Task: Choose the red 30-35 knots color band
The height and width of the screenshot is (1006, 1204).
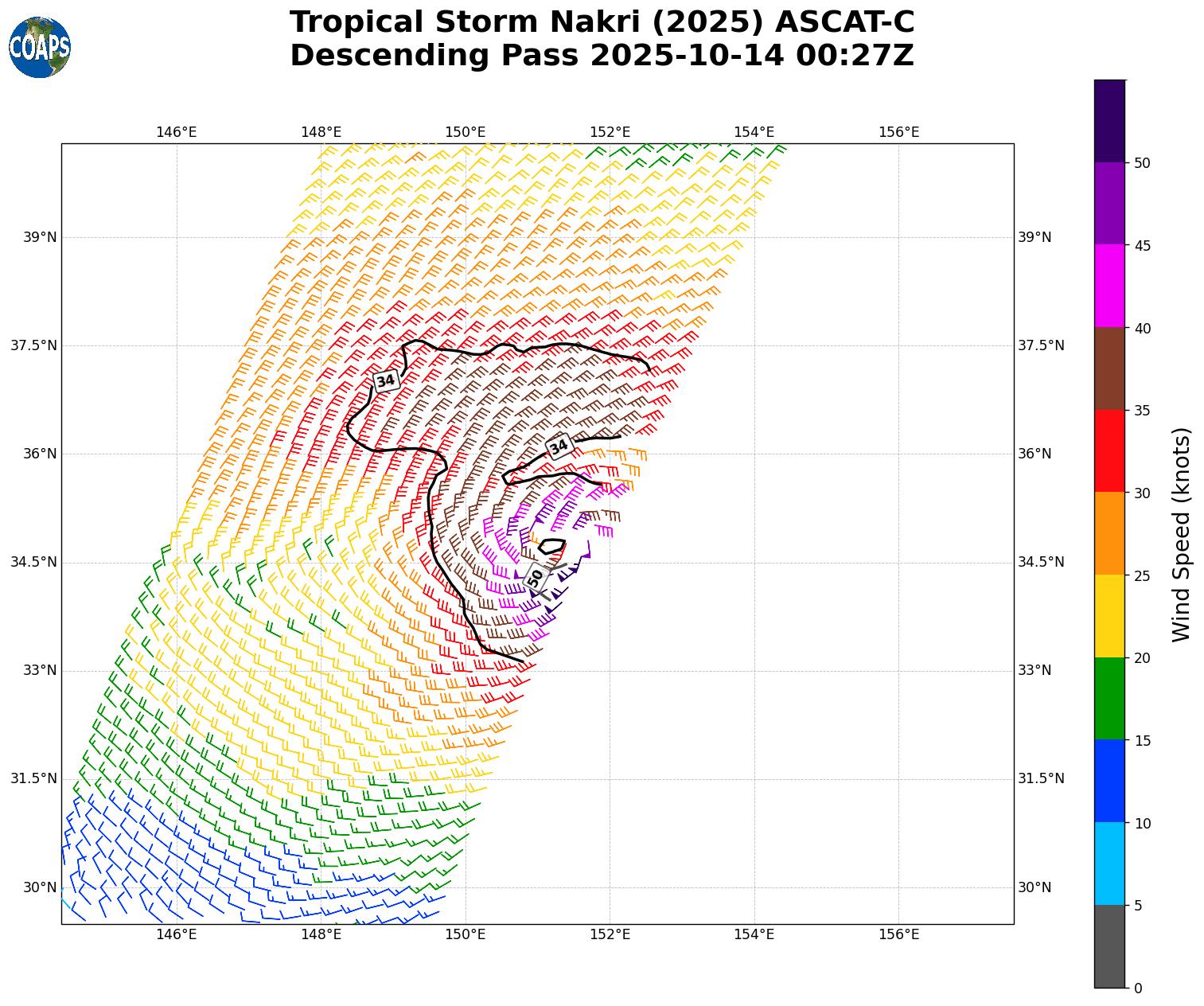Action: click(x=1109, y=450)
